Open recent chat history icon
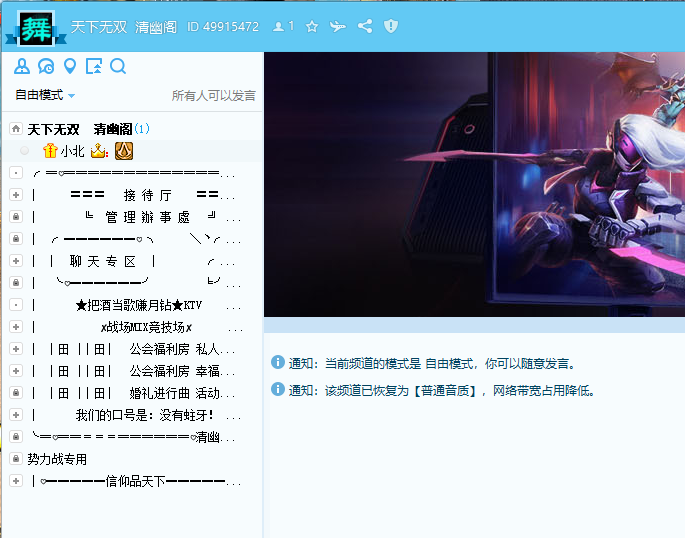 46,66
